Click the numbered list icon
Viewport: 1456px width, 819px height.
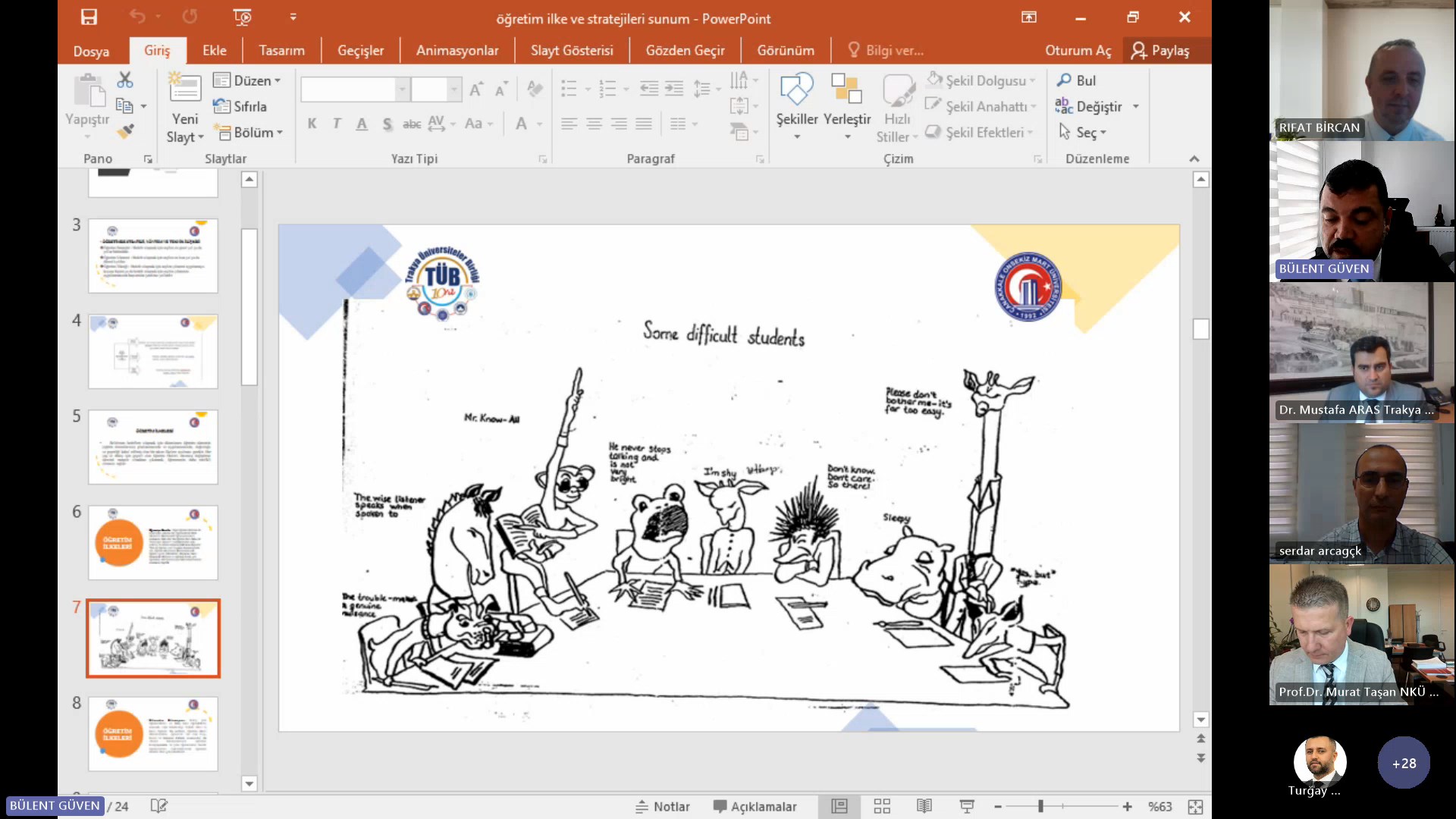click(x=607, y=89)
